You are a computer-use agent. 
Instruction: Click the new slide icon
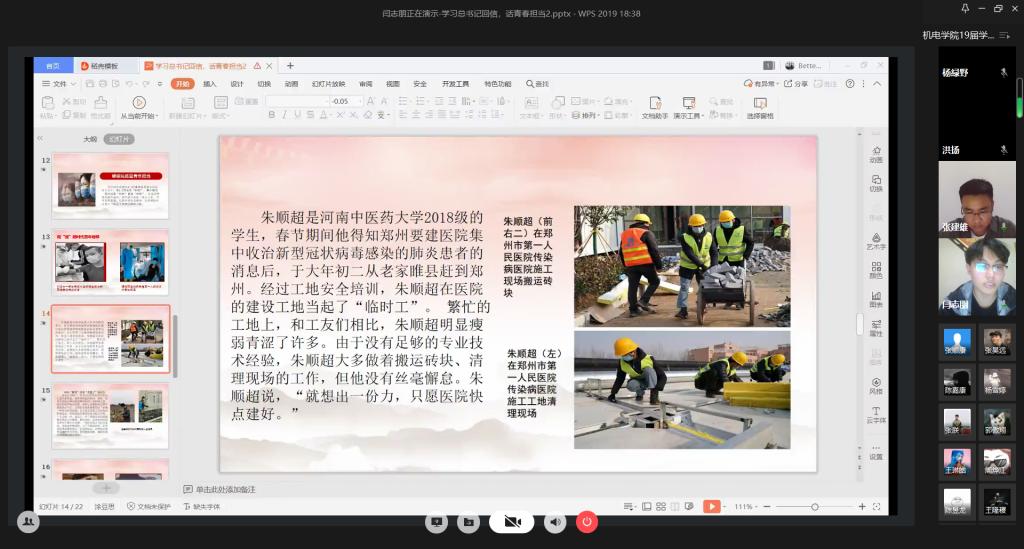coord(187,102)
